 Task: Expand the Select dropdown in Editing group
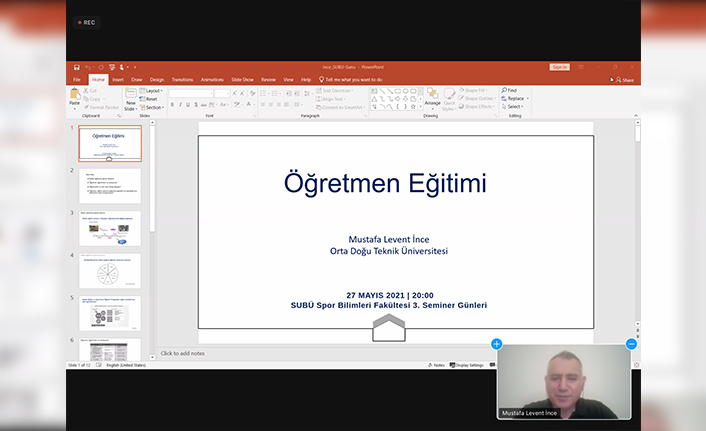tap(514, 107)
